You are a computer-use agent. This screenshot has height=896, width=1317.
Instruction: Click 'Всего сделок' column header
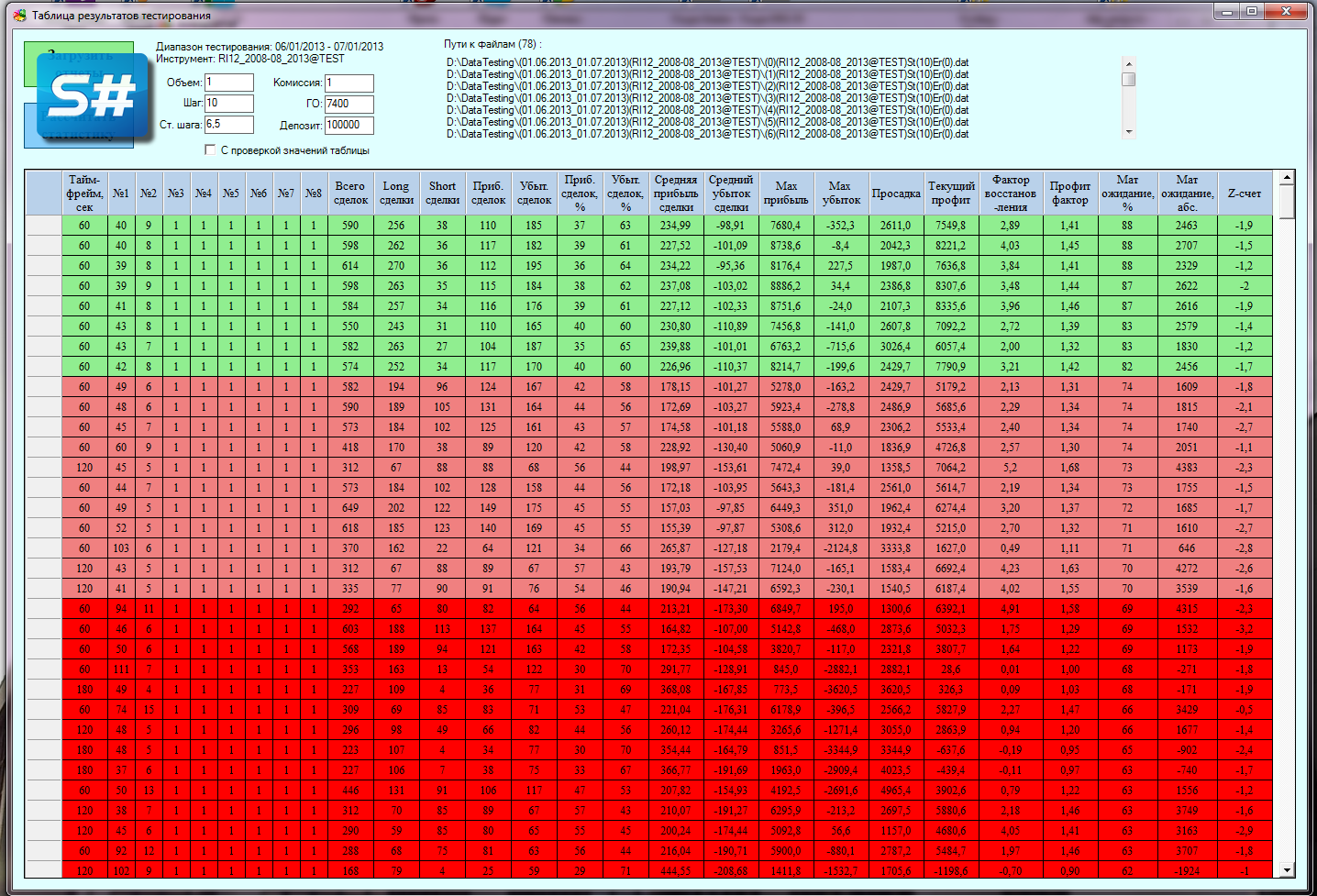point(350,193)
